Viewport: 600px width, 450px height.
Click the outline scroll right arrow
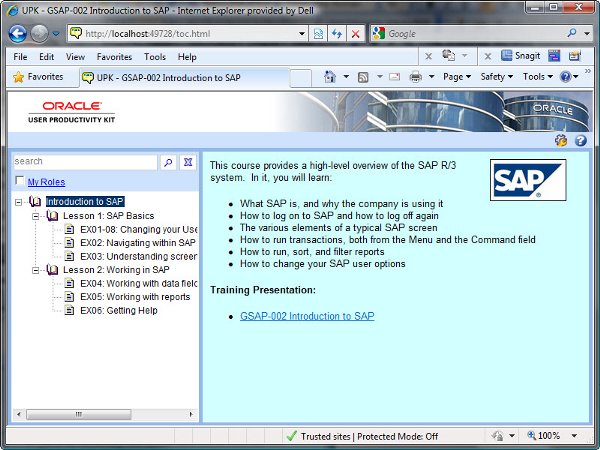click(191, 414)
